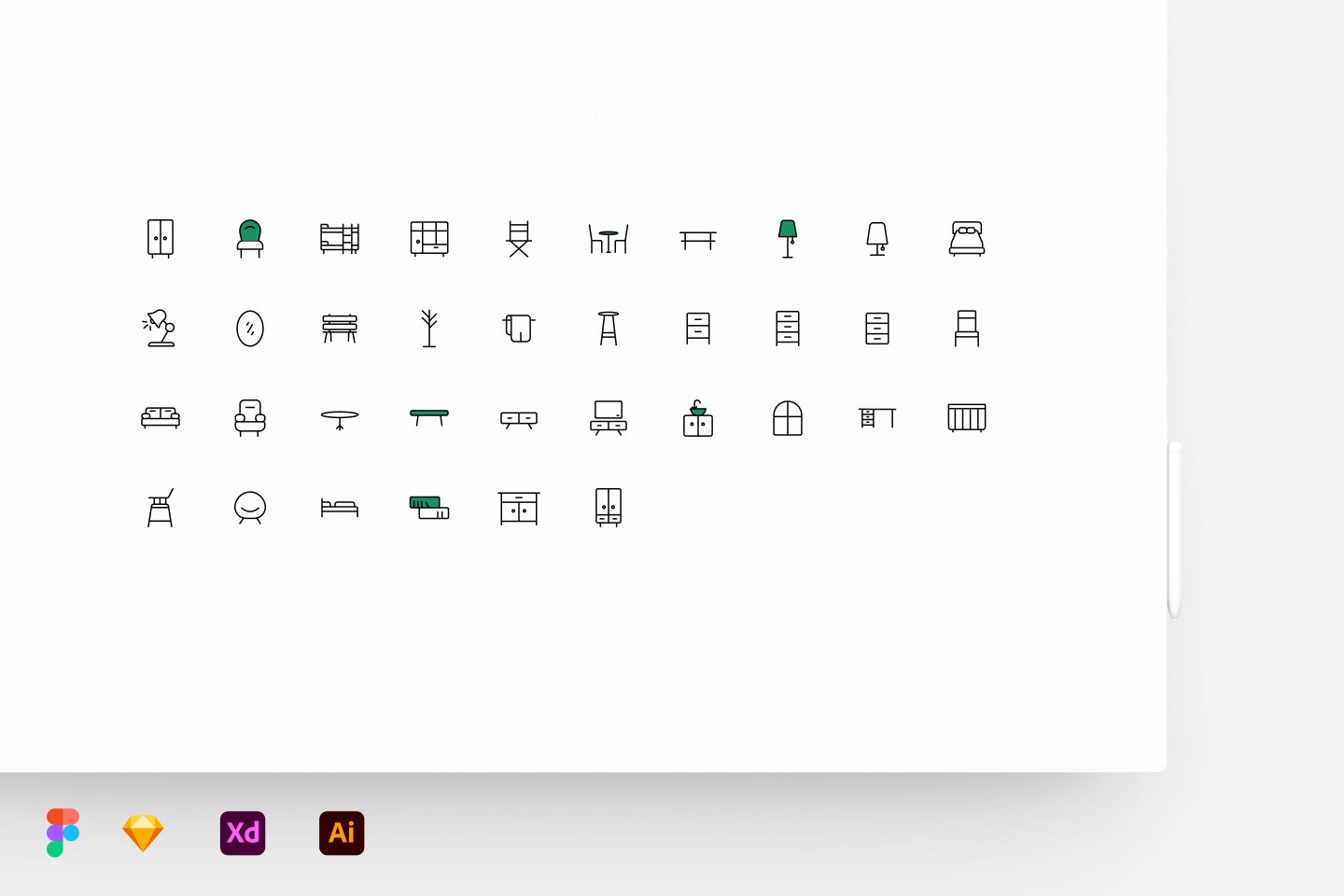Click the bar stool icon
The height and width of the screenshot is (896, 1344).
609,328
